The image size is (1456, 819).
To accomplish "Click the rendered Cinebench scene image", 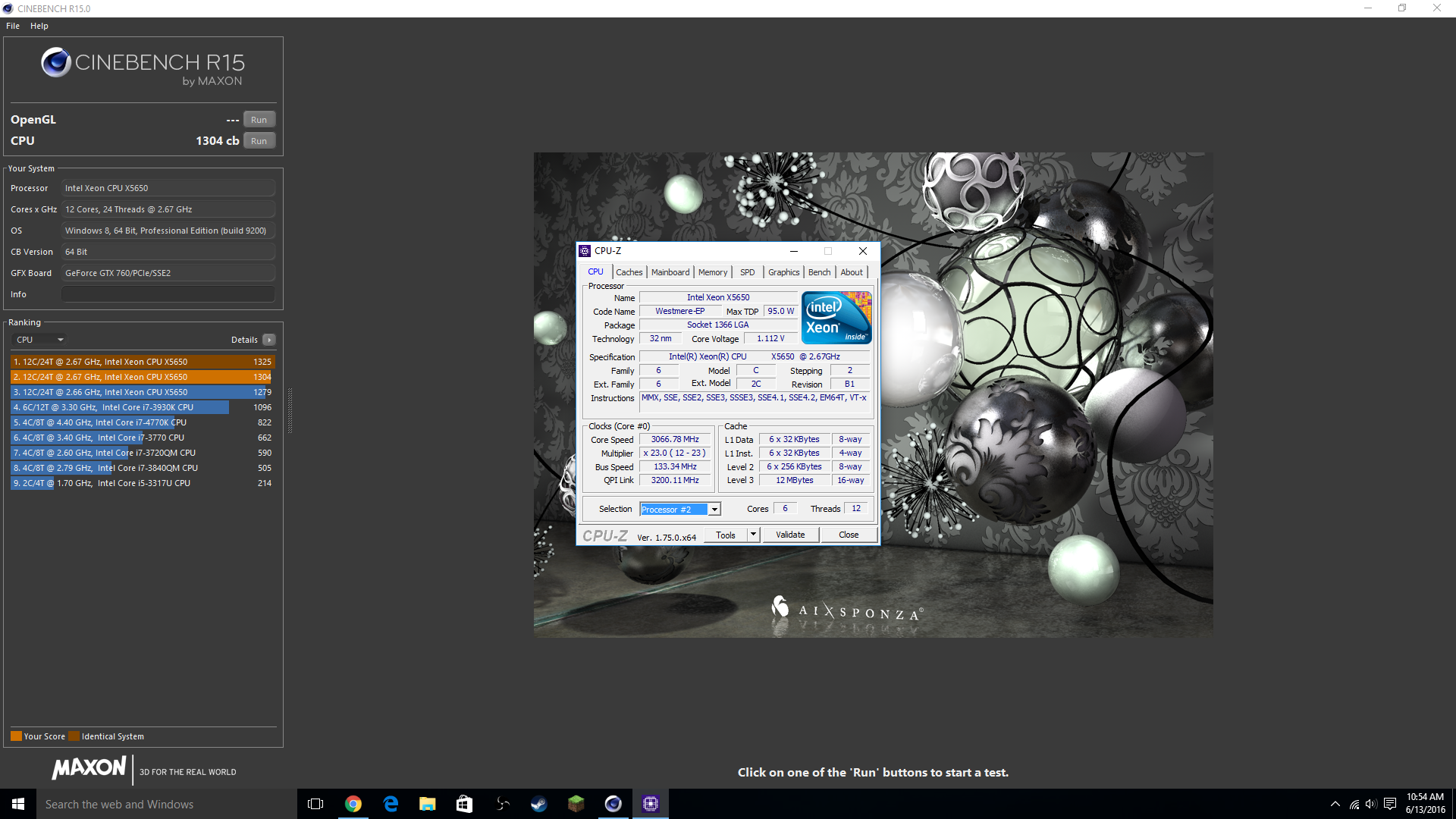I will tap(873, 394).
